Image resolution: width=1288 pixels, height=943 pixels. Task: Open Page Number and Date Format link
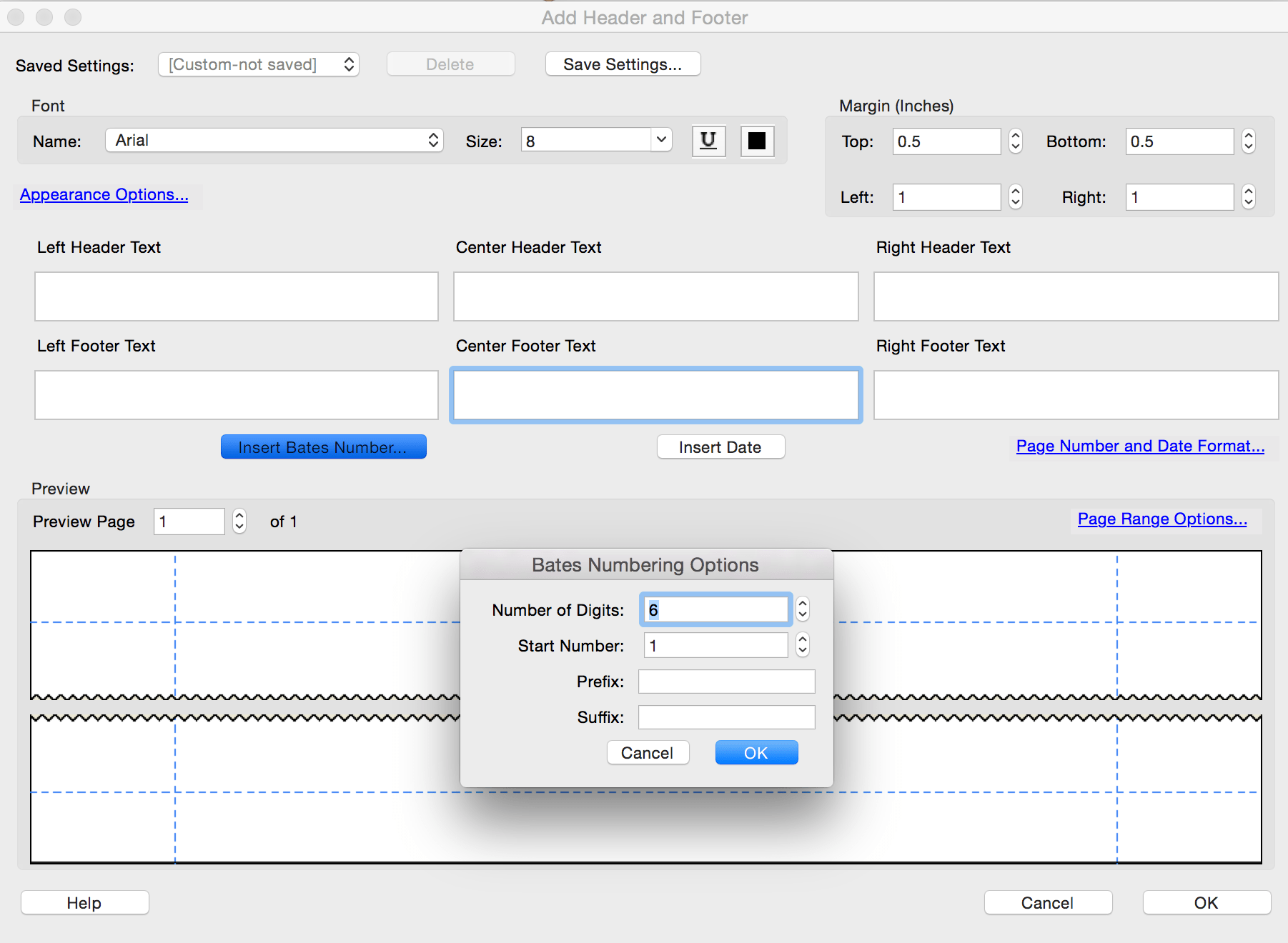pos(1140,446)
